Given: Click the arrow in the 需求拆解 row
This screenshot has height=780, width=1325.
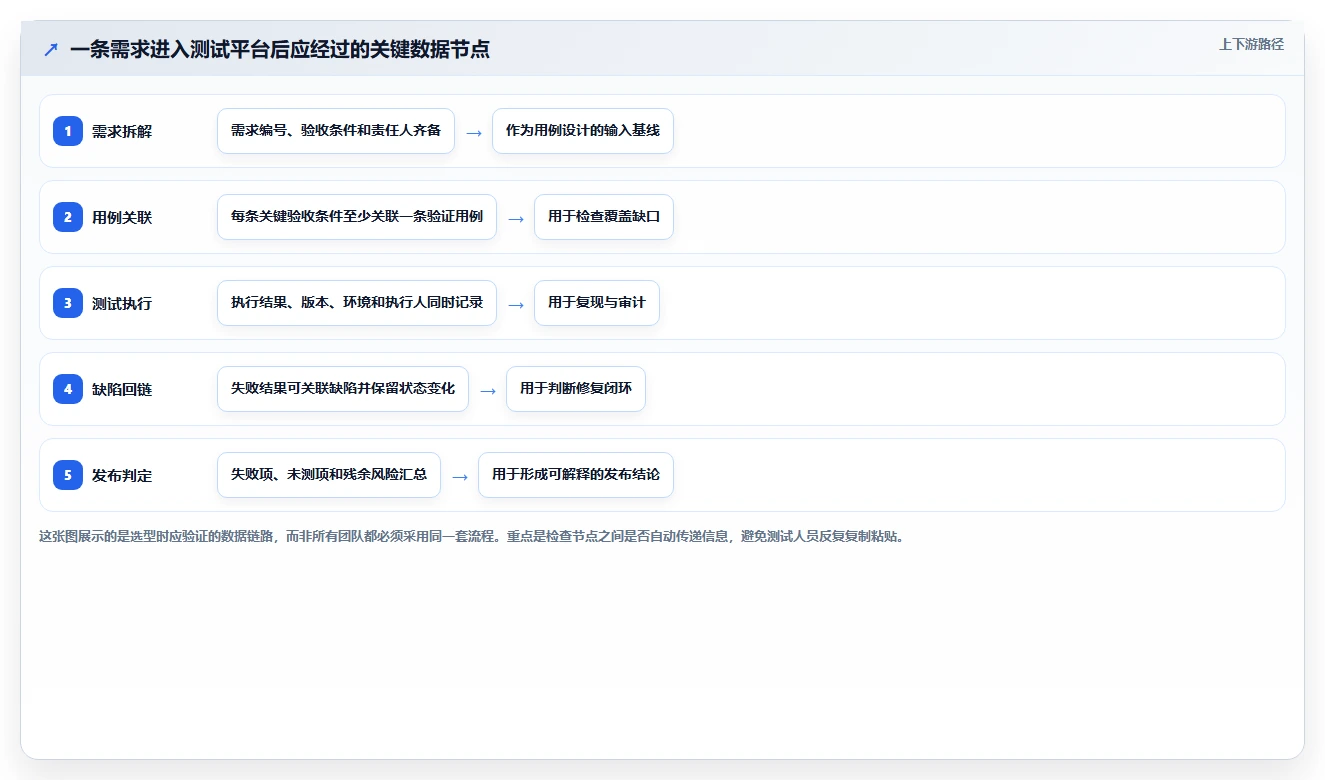Looking at the screenshot, I should (474, 132).
